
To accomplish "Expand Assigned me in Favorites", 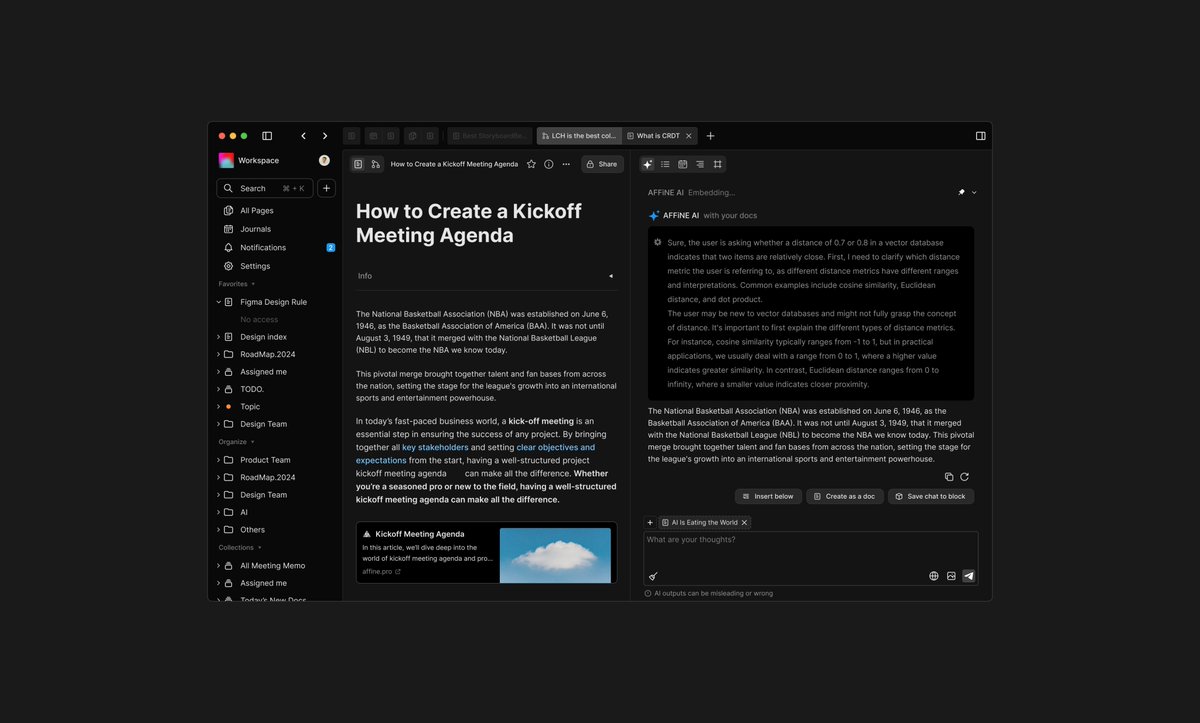I will pos(219,372).
